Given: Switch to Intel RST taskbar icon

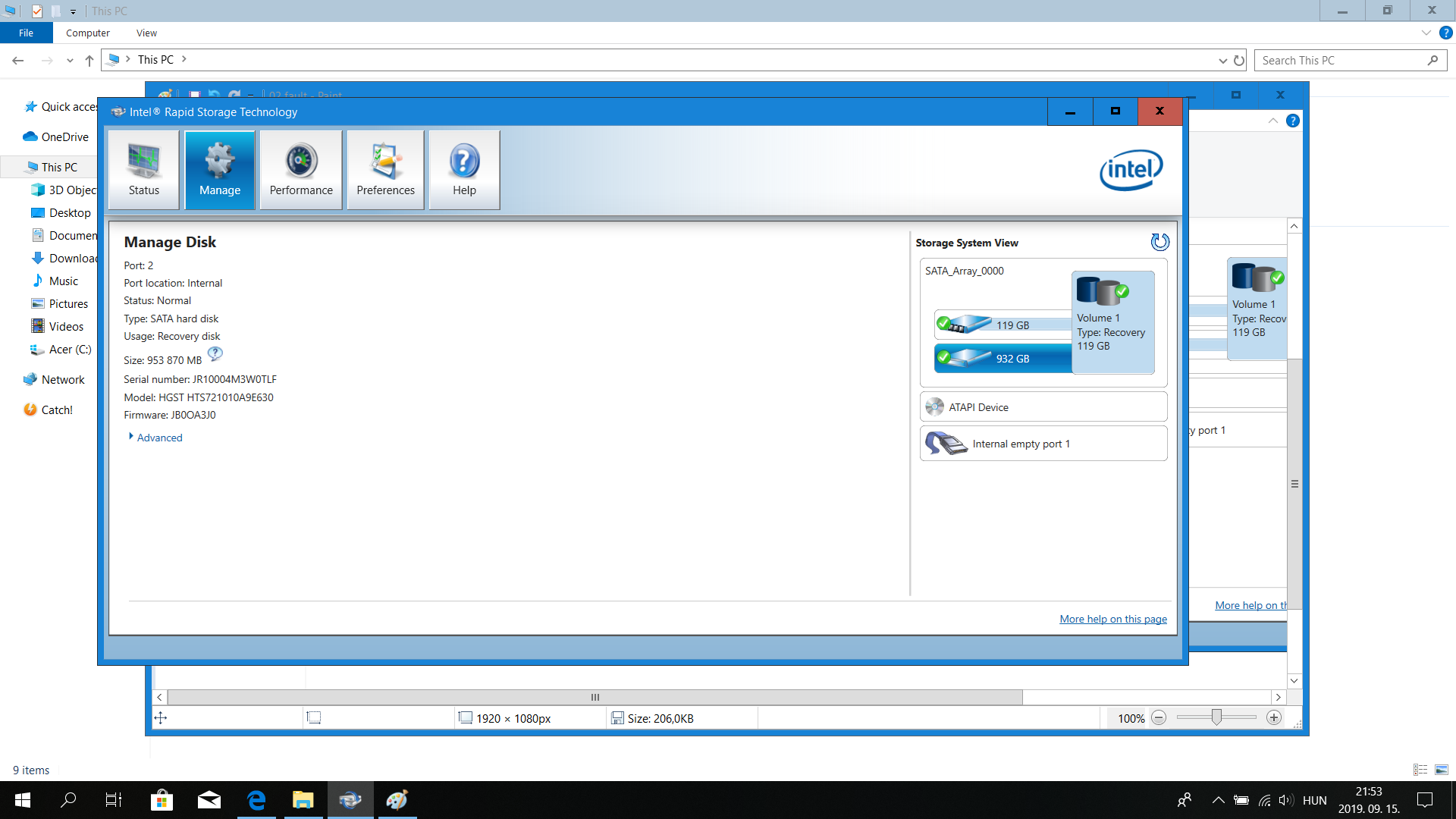Looking at the screenshot, I should click(x=350, y=800).
